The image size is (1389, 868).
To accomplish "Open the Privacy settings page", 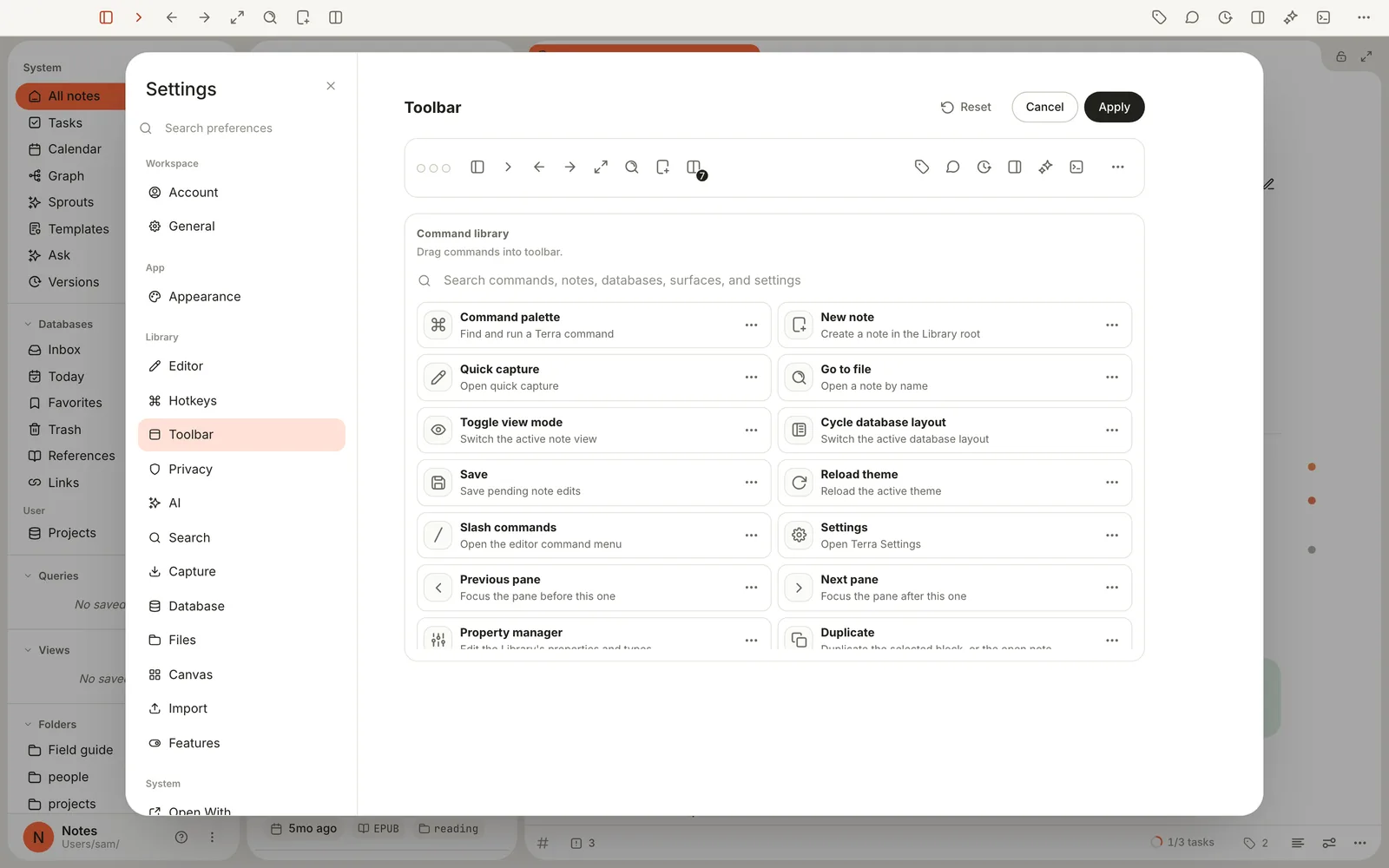I will 241,469.
